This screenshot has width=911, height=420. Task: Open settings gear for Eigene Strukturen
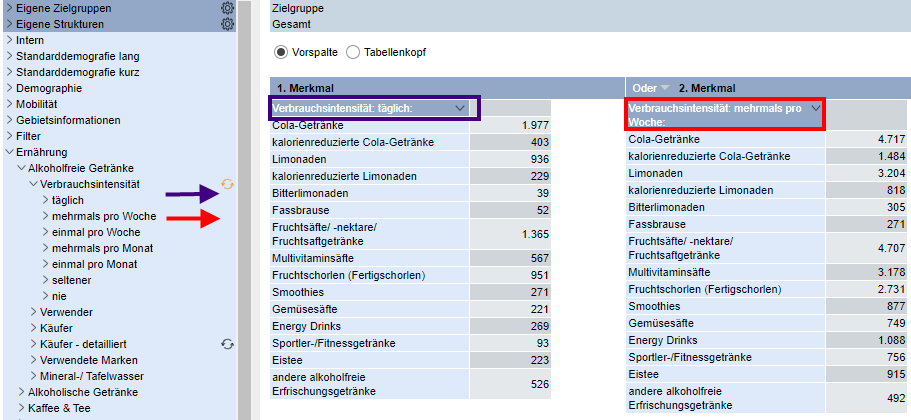point(227,24)
